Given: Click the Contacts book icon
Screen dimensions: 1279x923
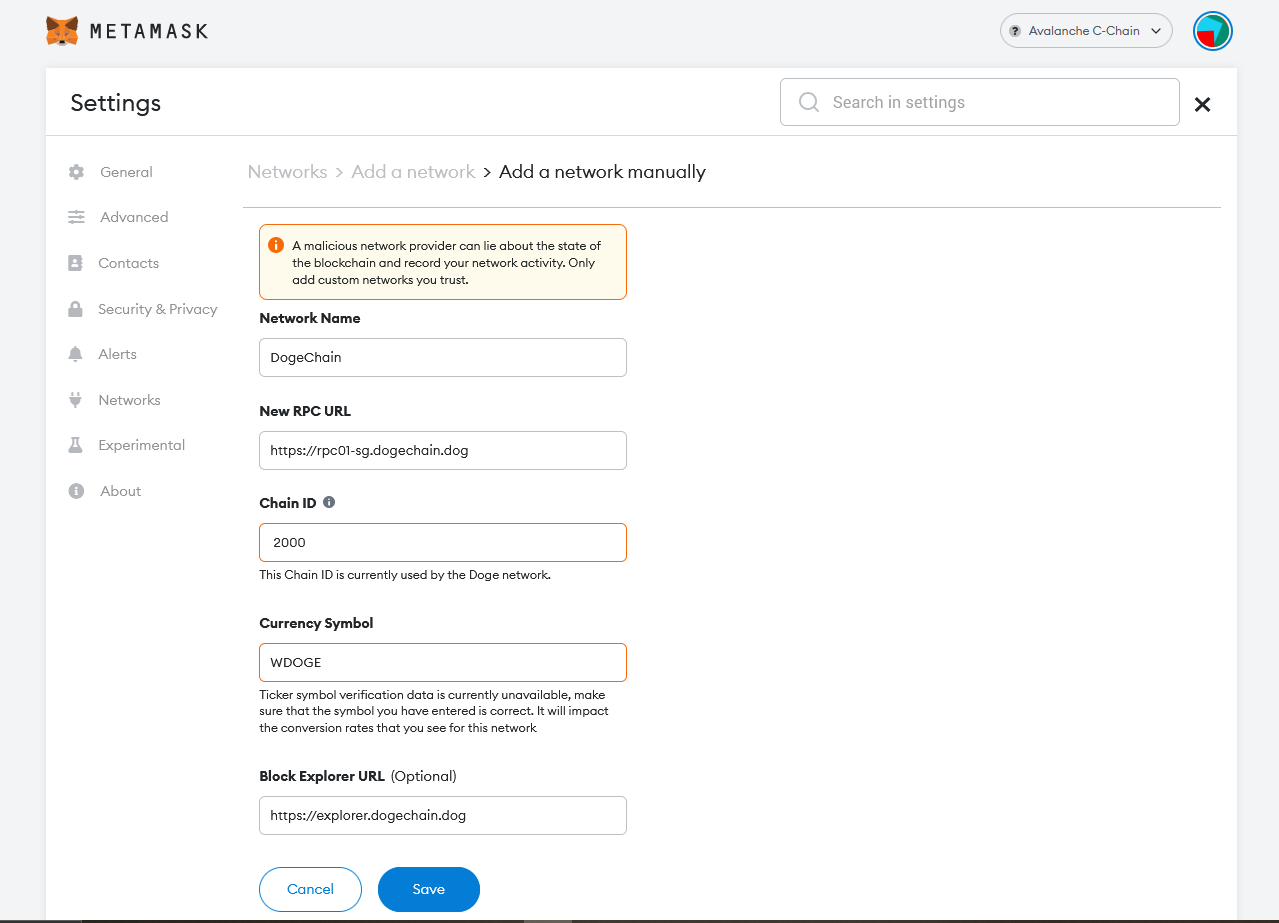Looking at the screenshot, I should [x=75, y=263].
